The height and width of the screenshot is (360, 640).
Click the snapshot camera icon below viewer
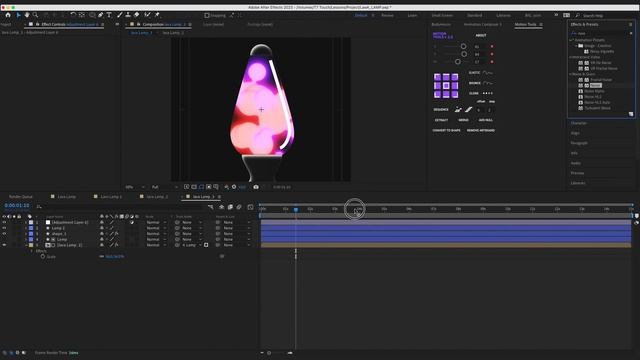click(256, 187)
